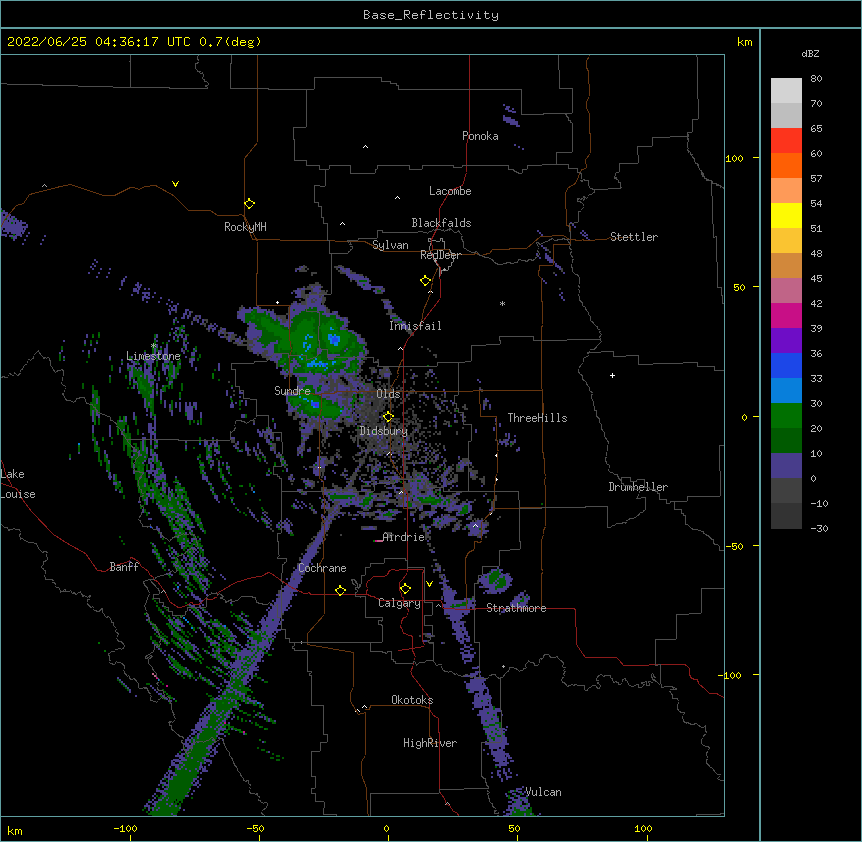Click the Lacombe town label
862x842 pixels.
click(450, 191)
